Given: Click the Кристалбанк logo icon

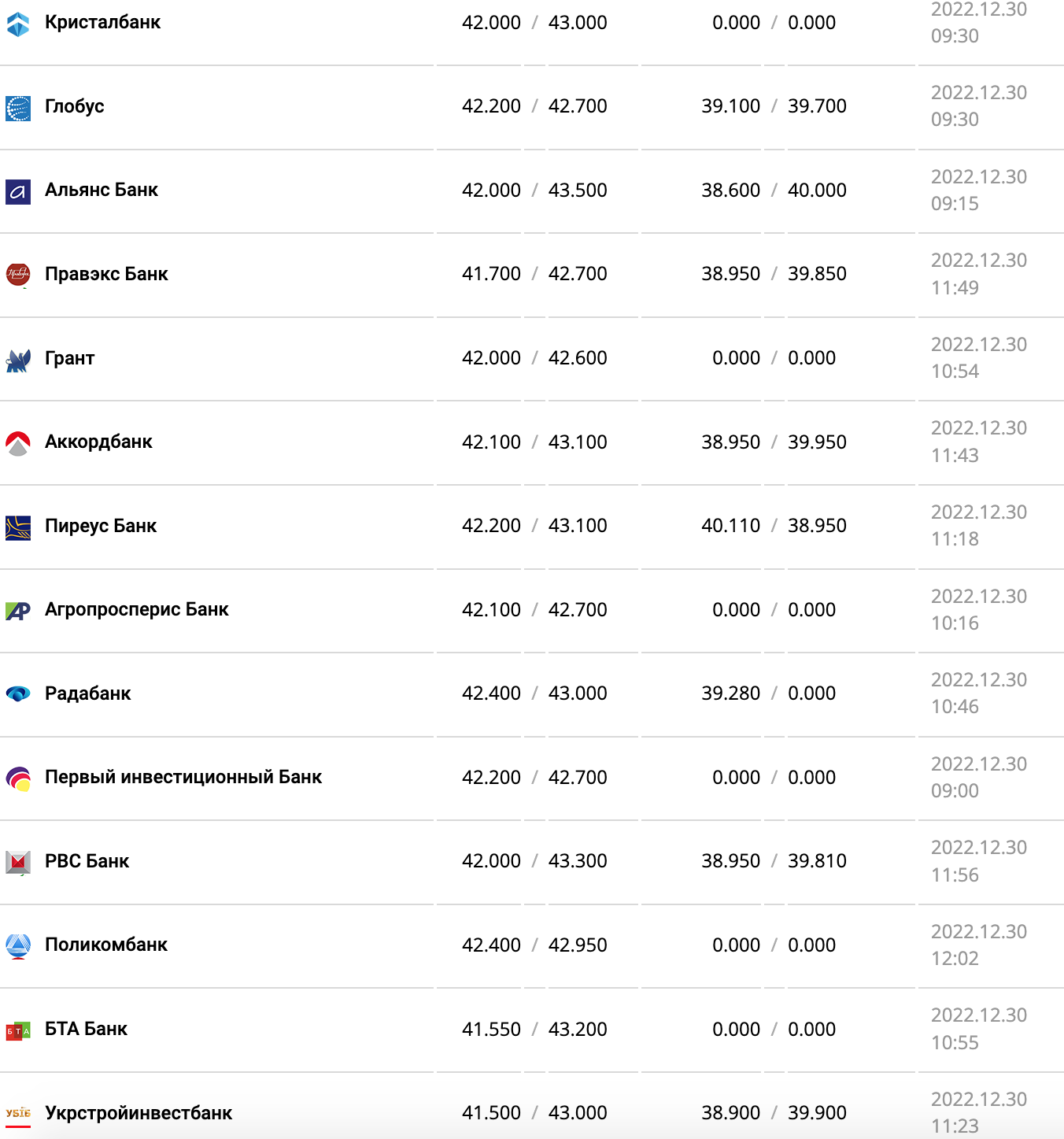Looking at the screenshot, I should (18, 24).
